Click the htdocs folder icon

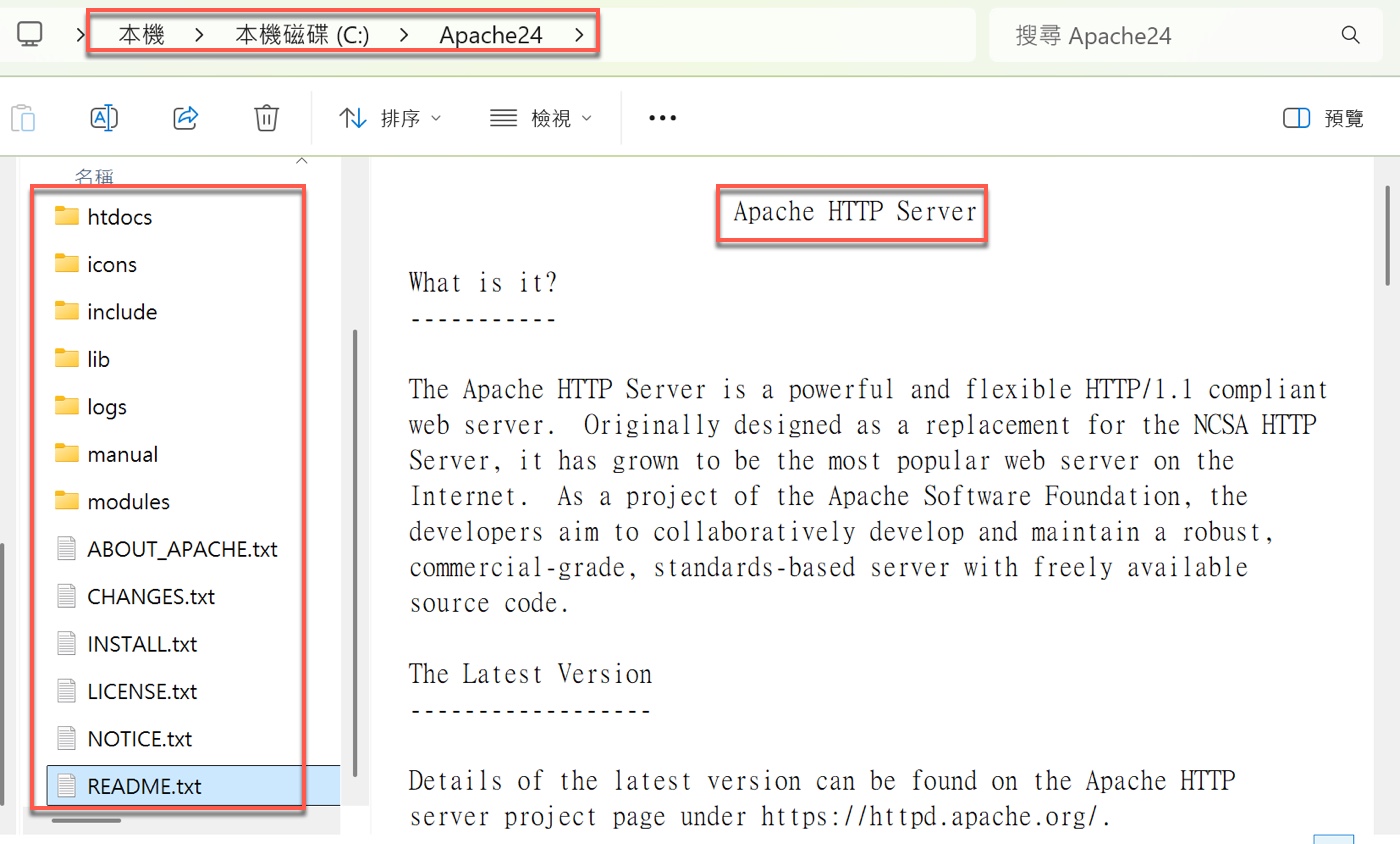click(x=67, y=216)
